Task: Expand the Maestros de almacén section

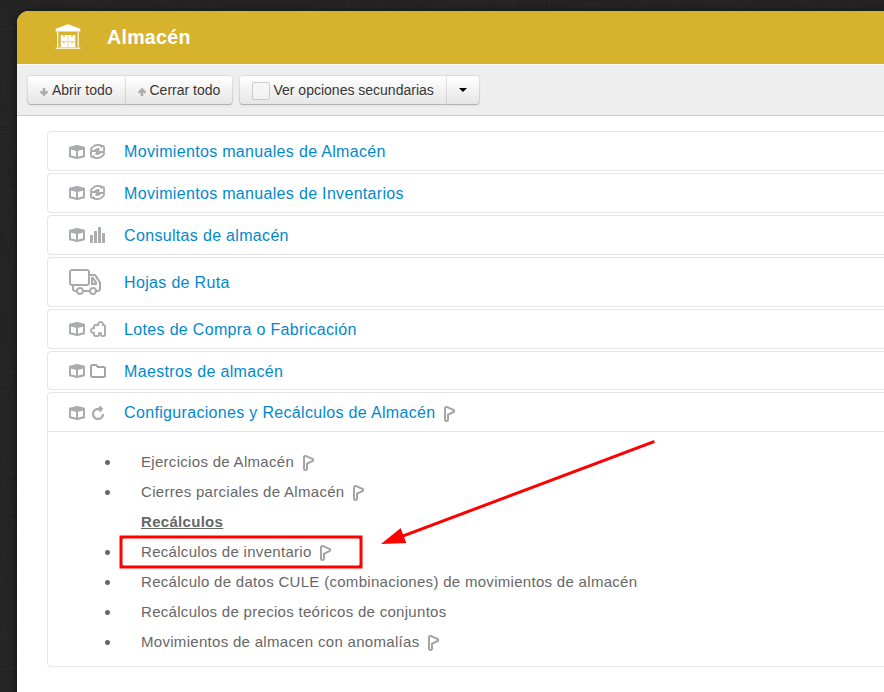Action: pyautogui.click(x=203, y=371)
